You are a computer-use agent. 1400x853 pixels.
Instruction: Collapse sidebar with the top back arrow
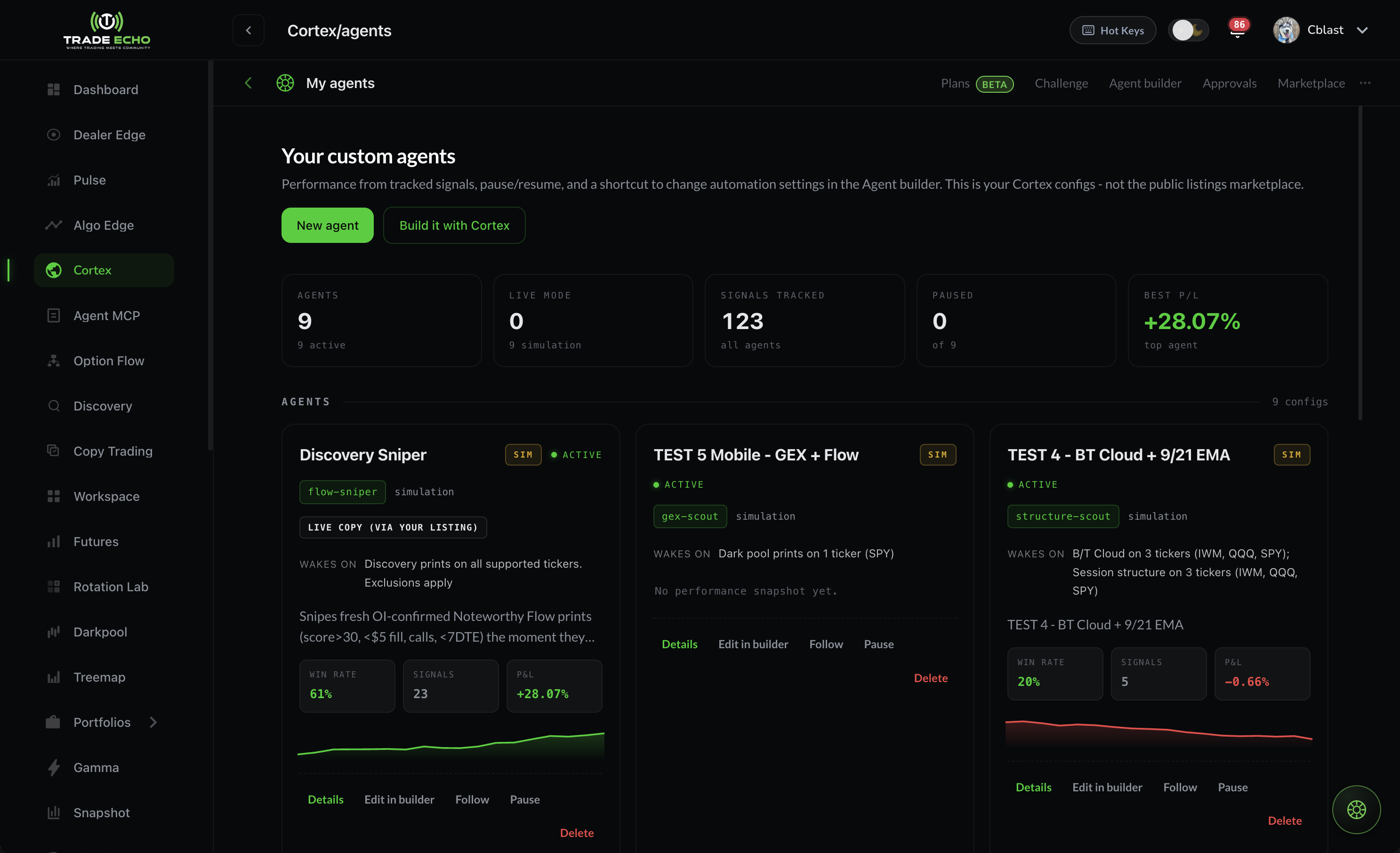pos(248,30)
